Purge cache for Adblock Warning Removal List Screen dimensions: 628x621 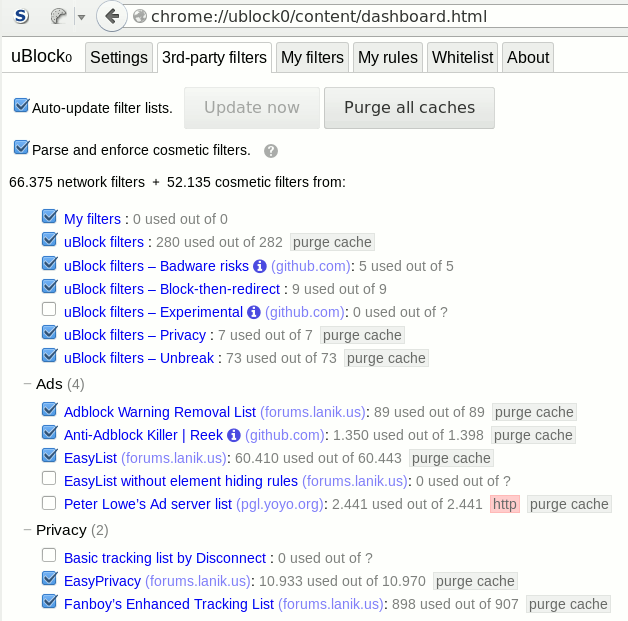point(534,412)
